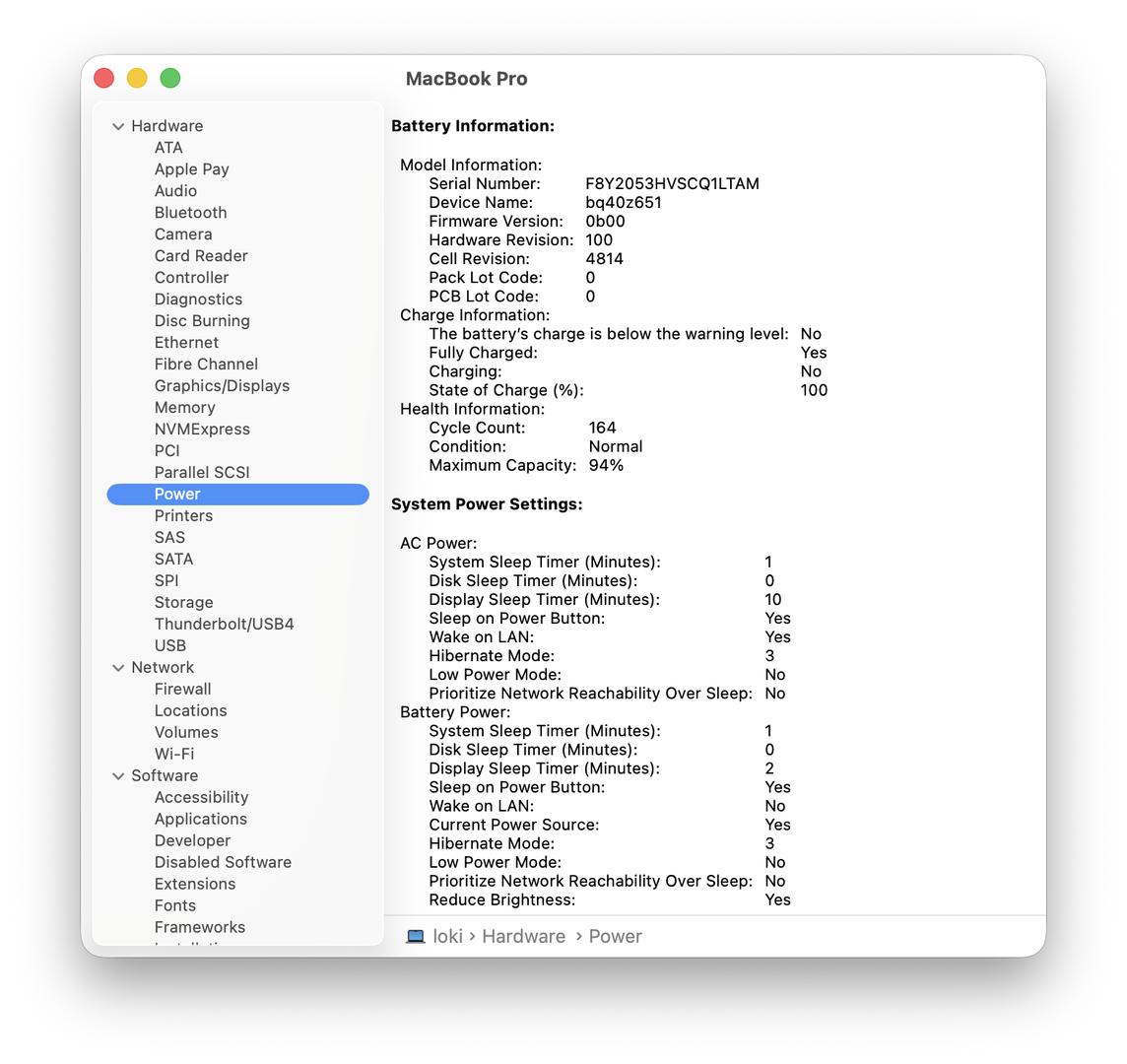1127x1064 pixels.
Task: Open the Extensions software entry
Action: 194,885
